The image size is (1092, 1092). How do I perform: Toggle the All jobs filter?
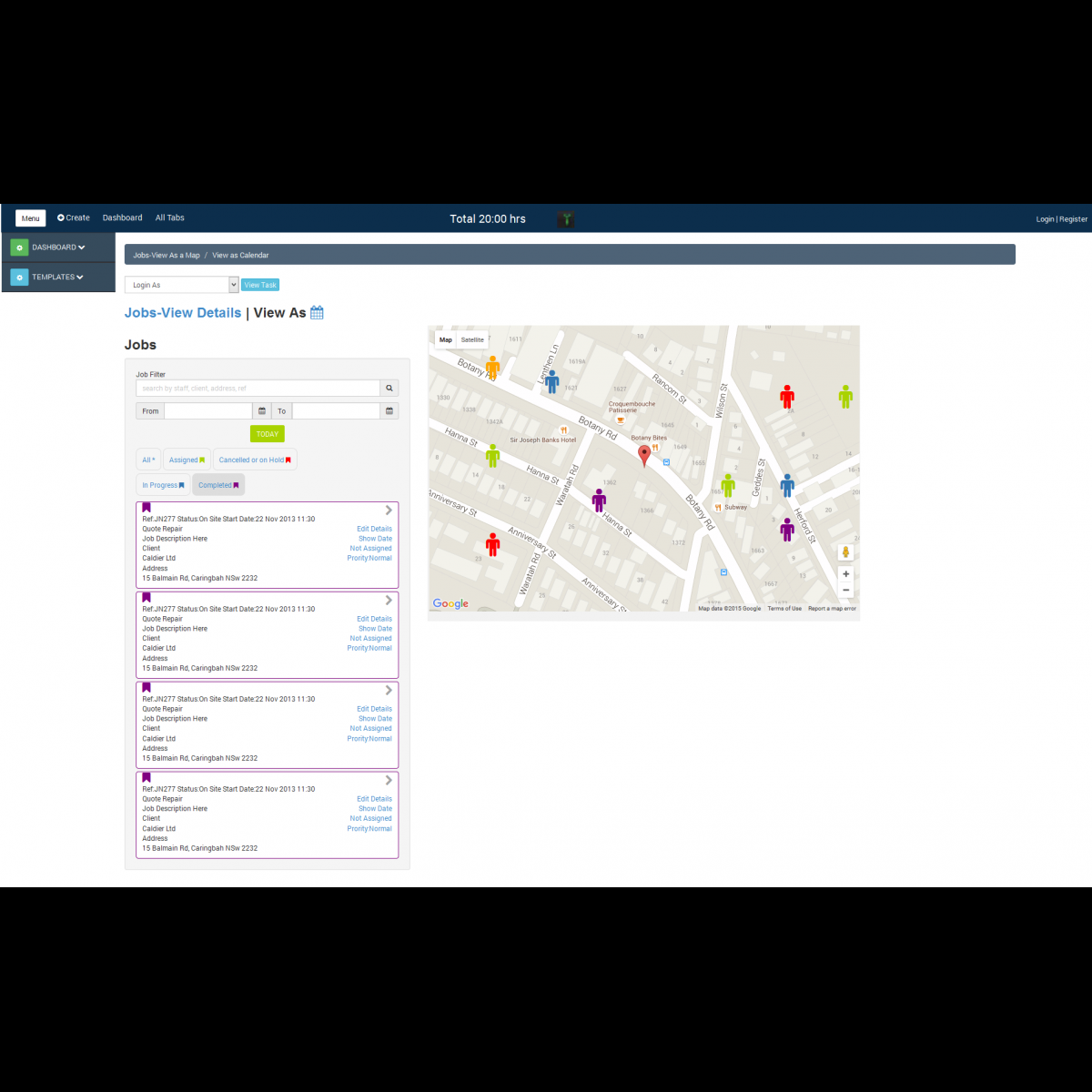coord(149,460)
